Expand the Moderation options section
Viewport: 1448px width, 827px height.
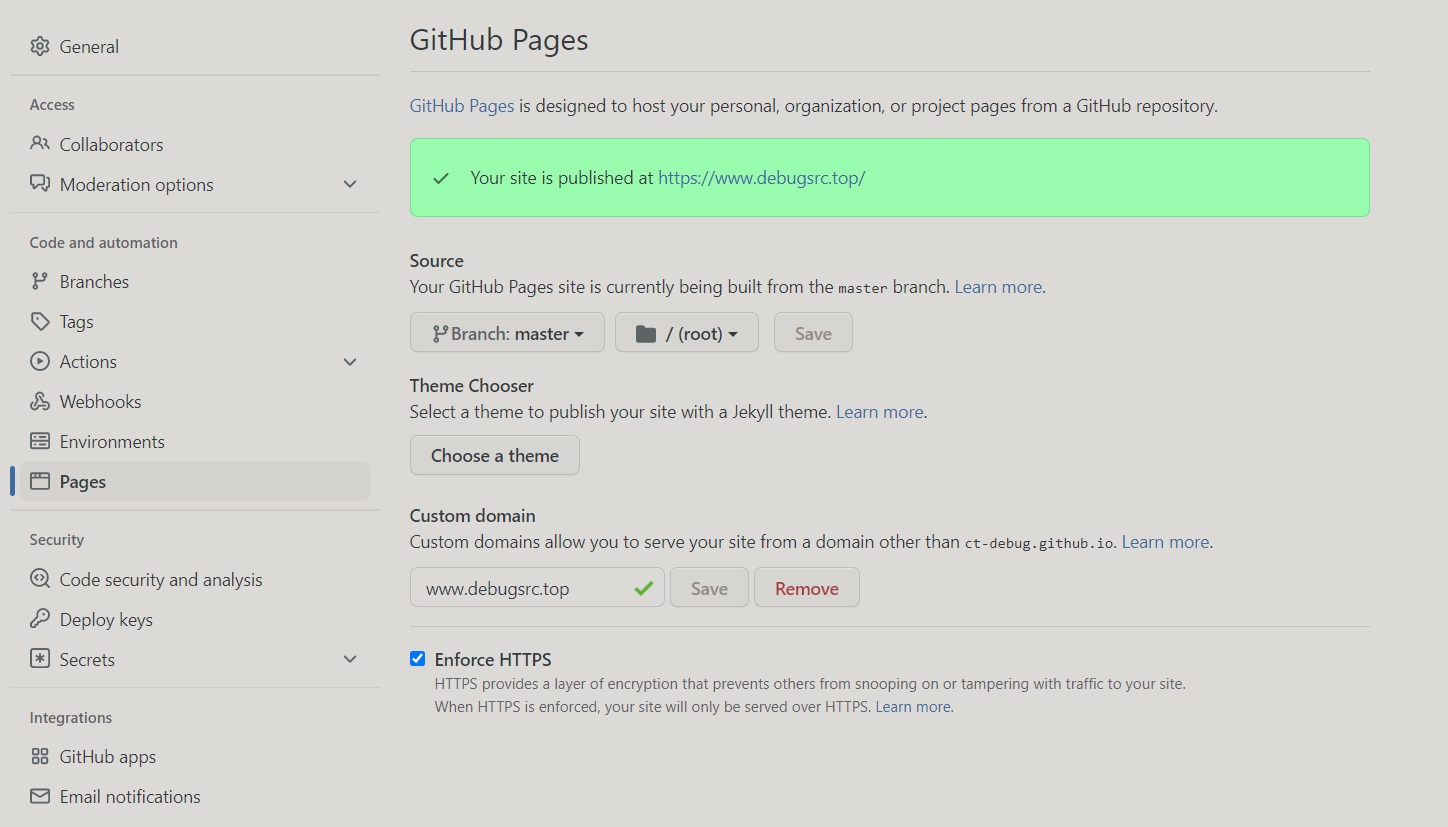pos(350,185)
